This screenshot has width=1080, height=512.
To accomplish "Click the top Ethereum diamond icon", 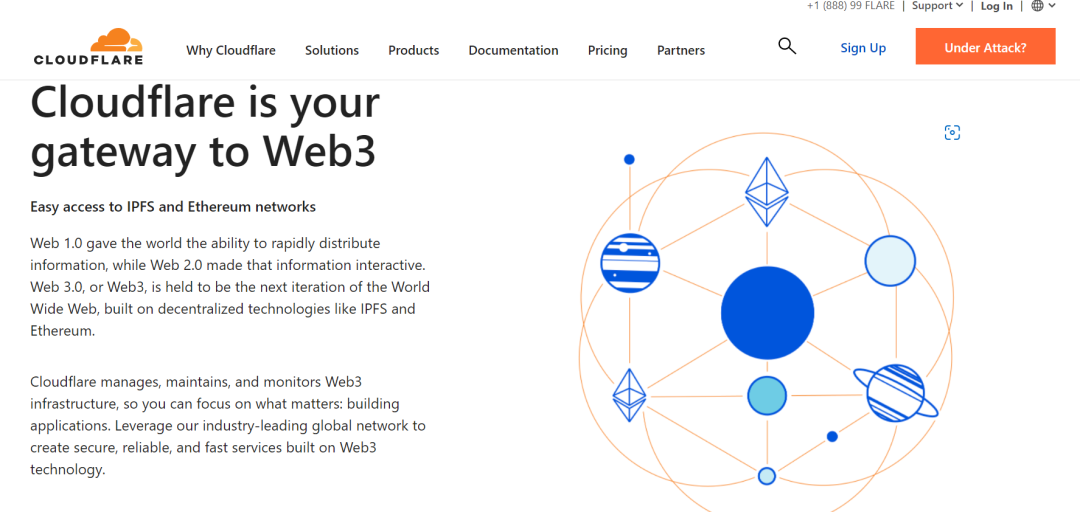I will pos(767,191).
